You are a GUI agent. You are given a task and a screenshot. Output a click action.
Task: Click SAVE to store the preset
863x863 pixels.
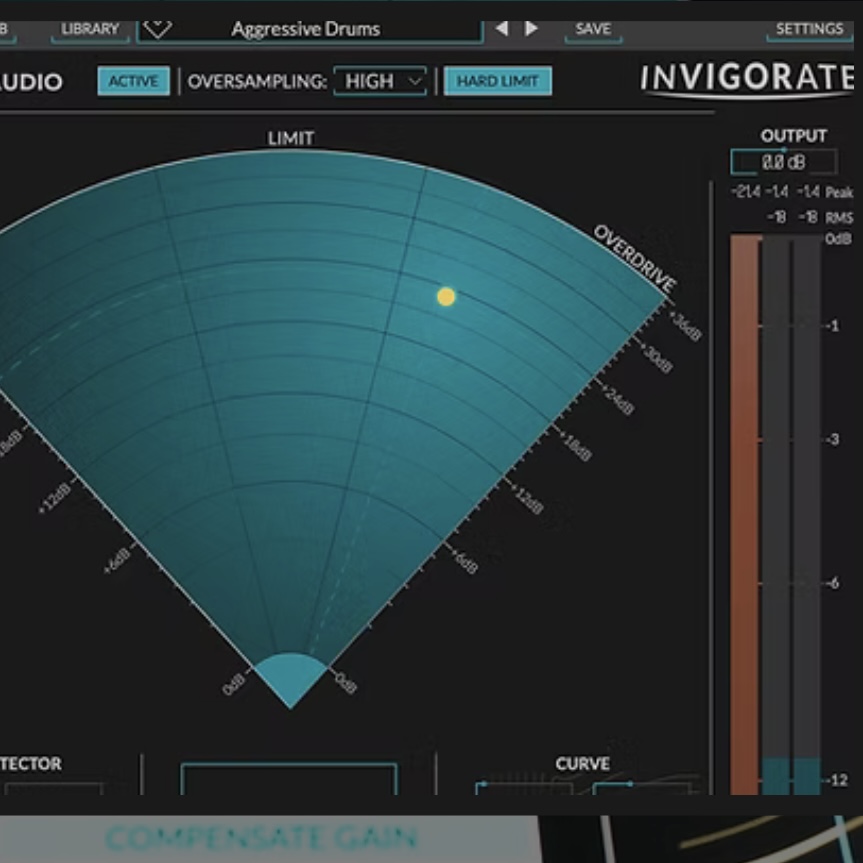[x=593, y=29]
